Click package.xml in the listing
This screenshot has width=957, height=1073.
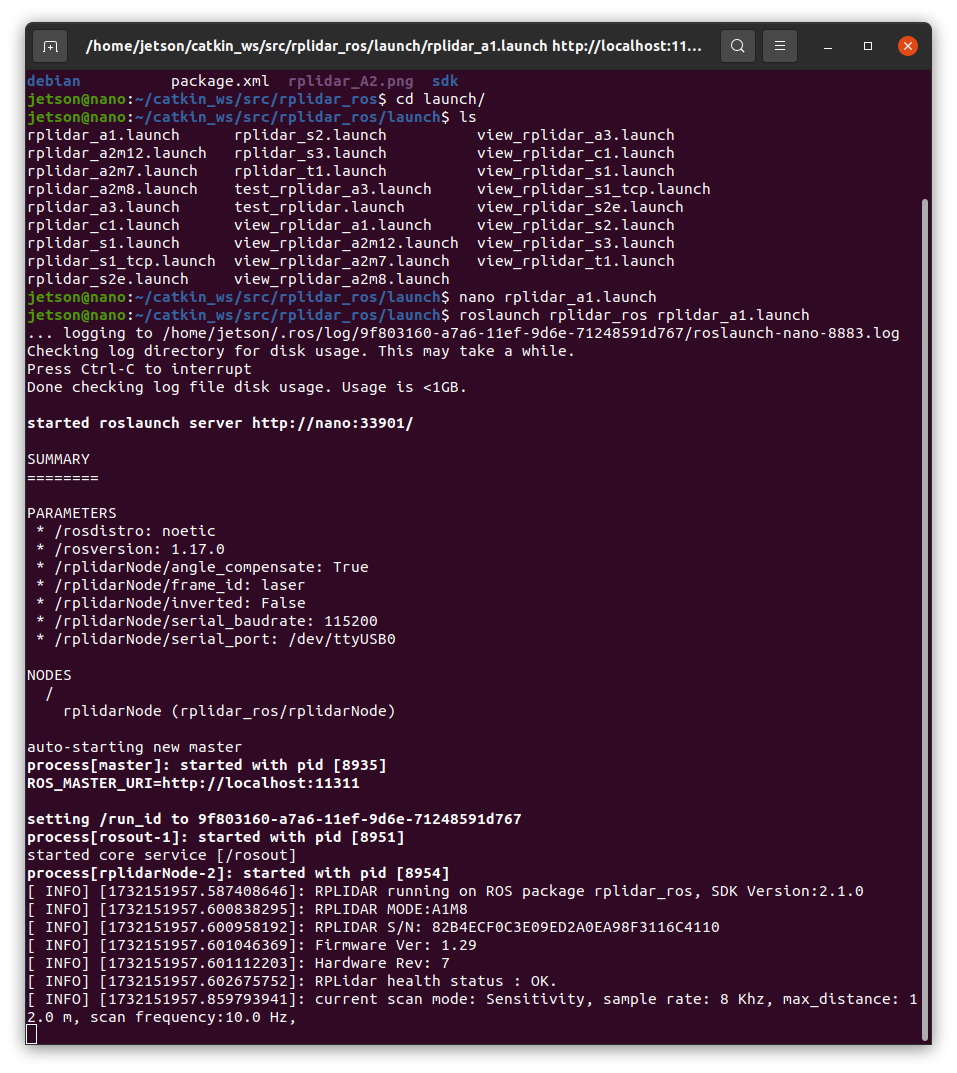tap(220, 81)
